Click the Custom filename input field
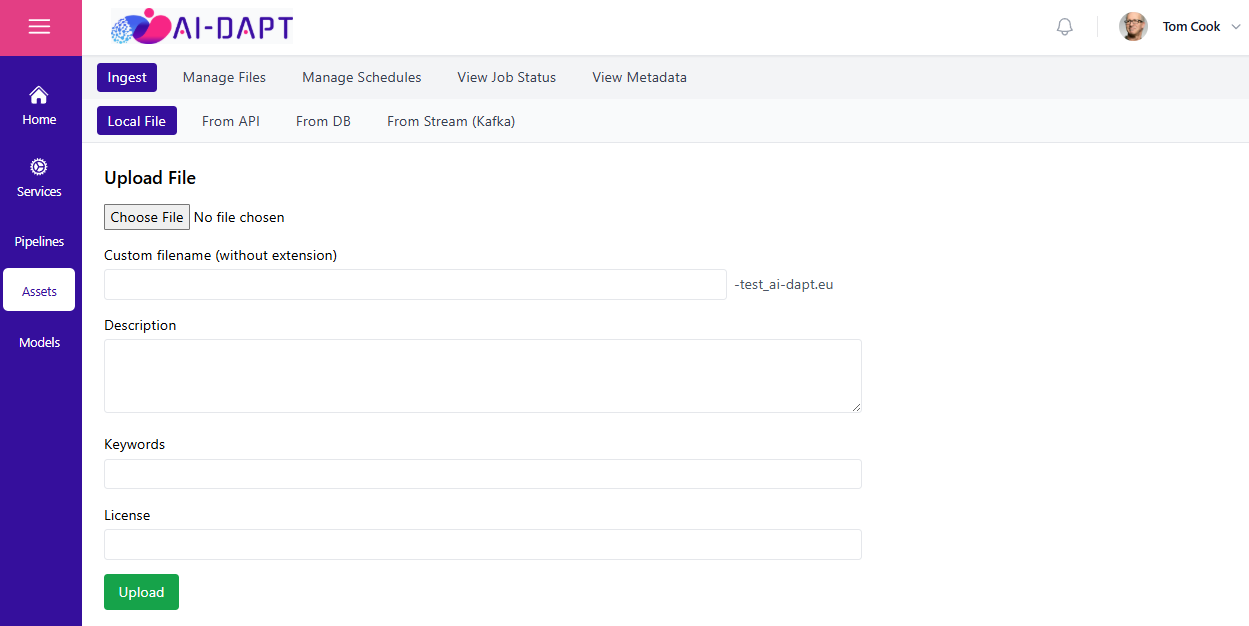 point(415,284)
